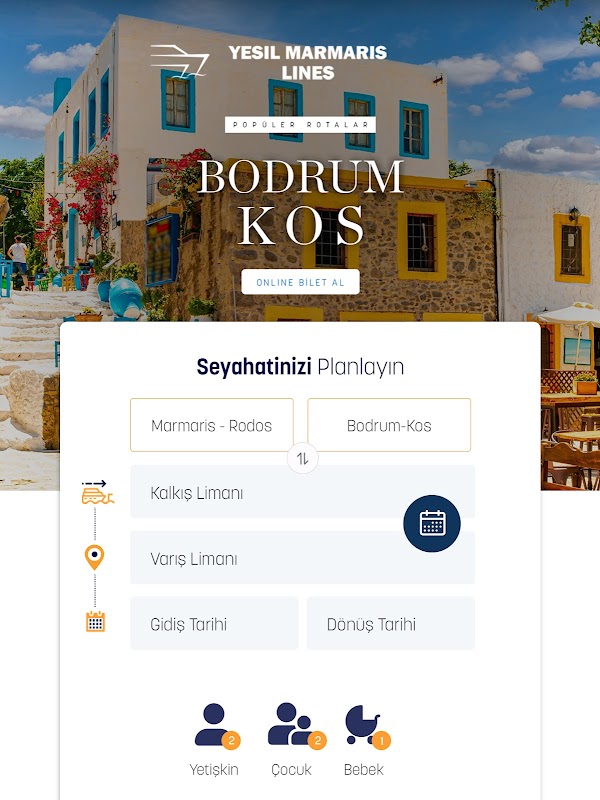This screenshot has height=800, width=600.
Task: Open the Dönüş Tarihi return date field
Action: pyautogui.click(x=391, y=623)
